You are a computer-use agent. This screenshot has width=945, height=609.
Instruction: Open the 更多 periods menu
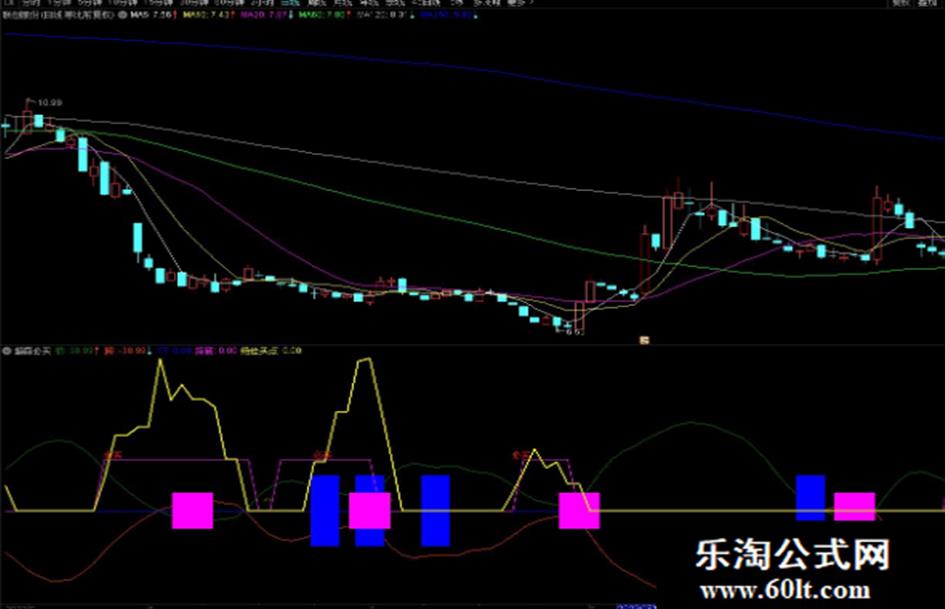point(520,3)
